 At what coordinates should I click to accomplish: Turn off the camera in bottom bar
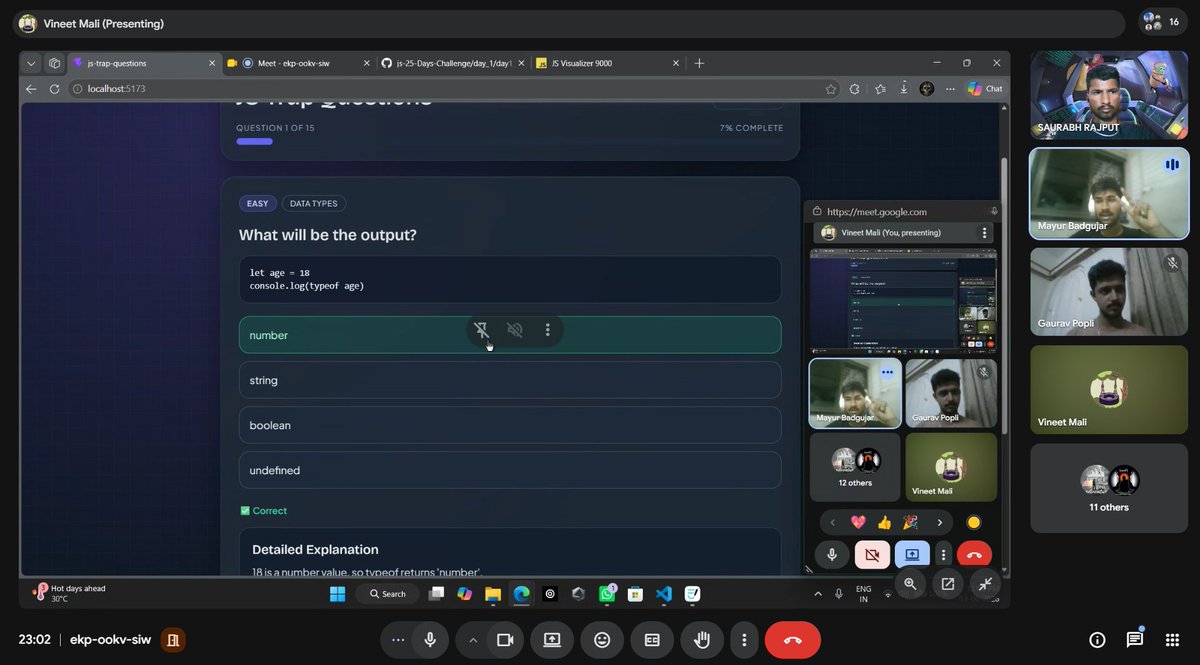coord(505,640)
